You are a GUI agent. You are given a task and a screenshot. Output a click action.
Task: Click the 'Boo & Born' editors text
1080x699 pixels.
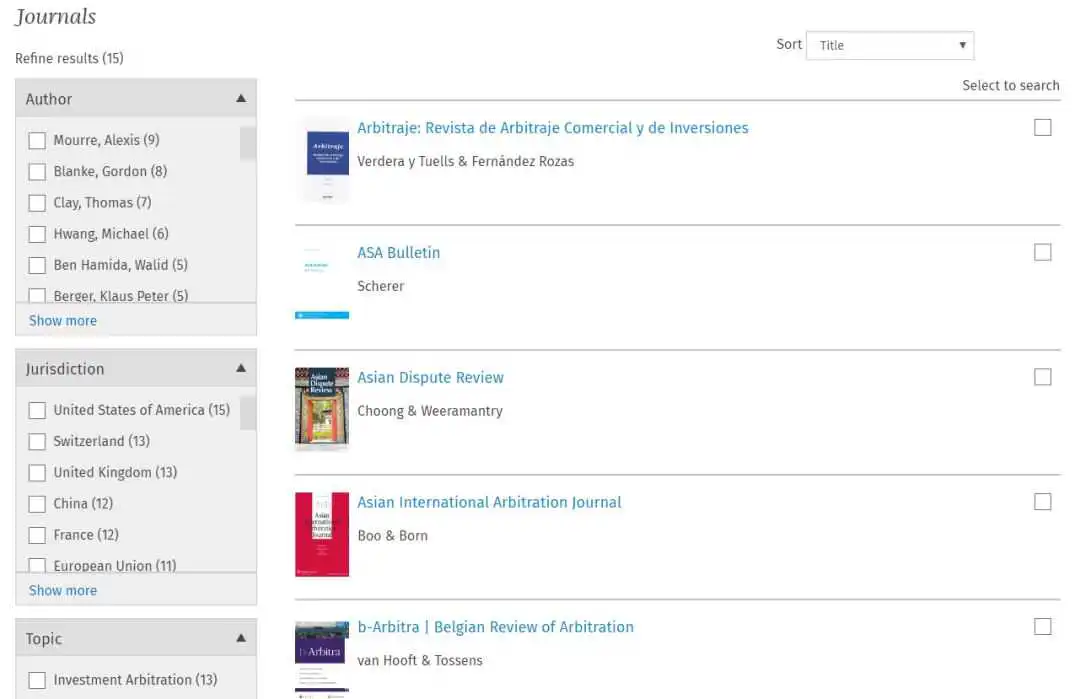click(392, 536)
